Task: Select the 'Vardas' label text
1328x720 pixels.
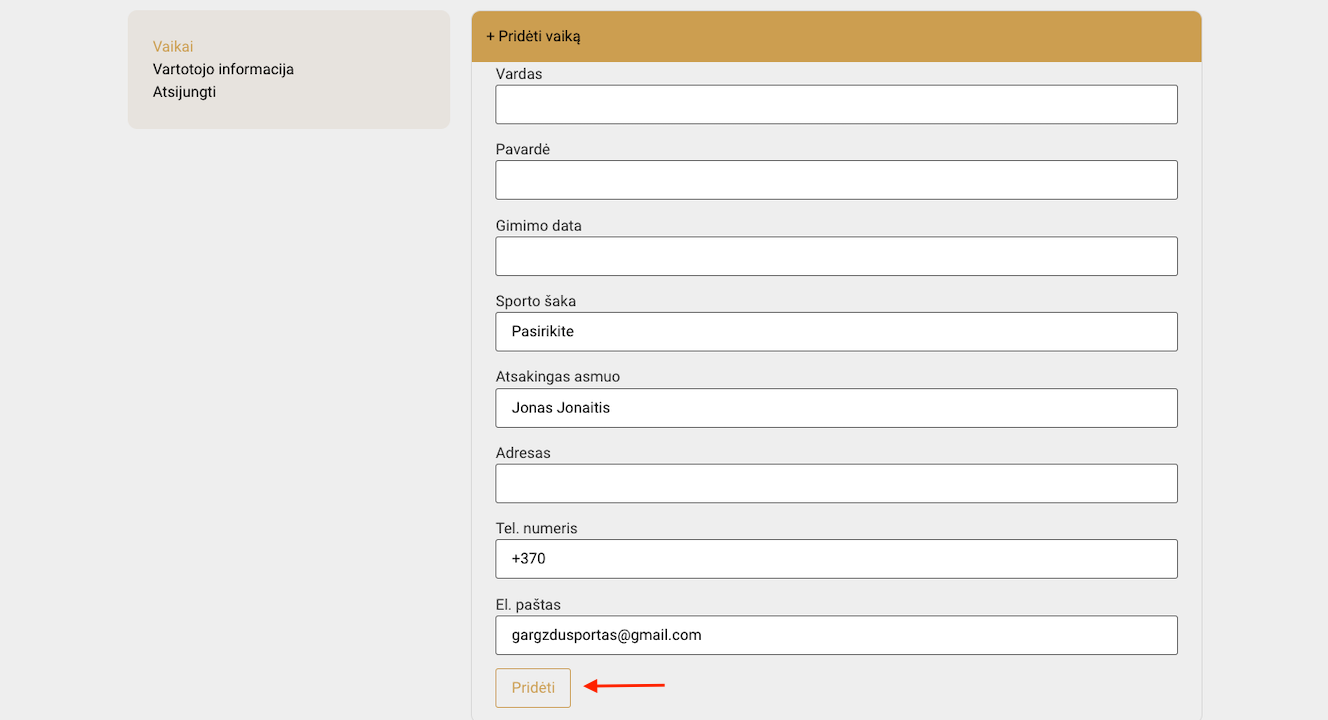Action: pos(519,74)
